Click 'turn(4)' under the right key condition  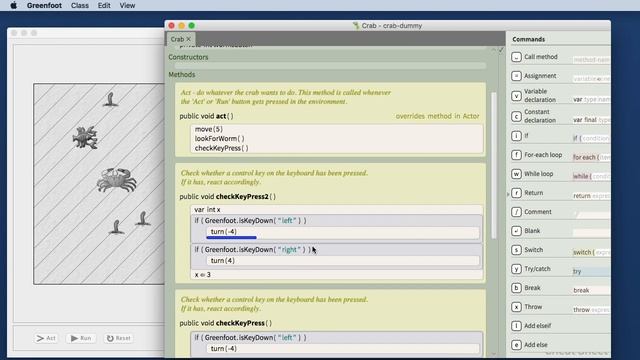pos(222,260)
